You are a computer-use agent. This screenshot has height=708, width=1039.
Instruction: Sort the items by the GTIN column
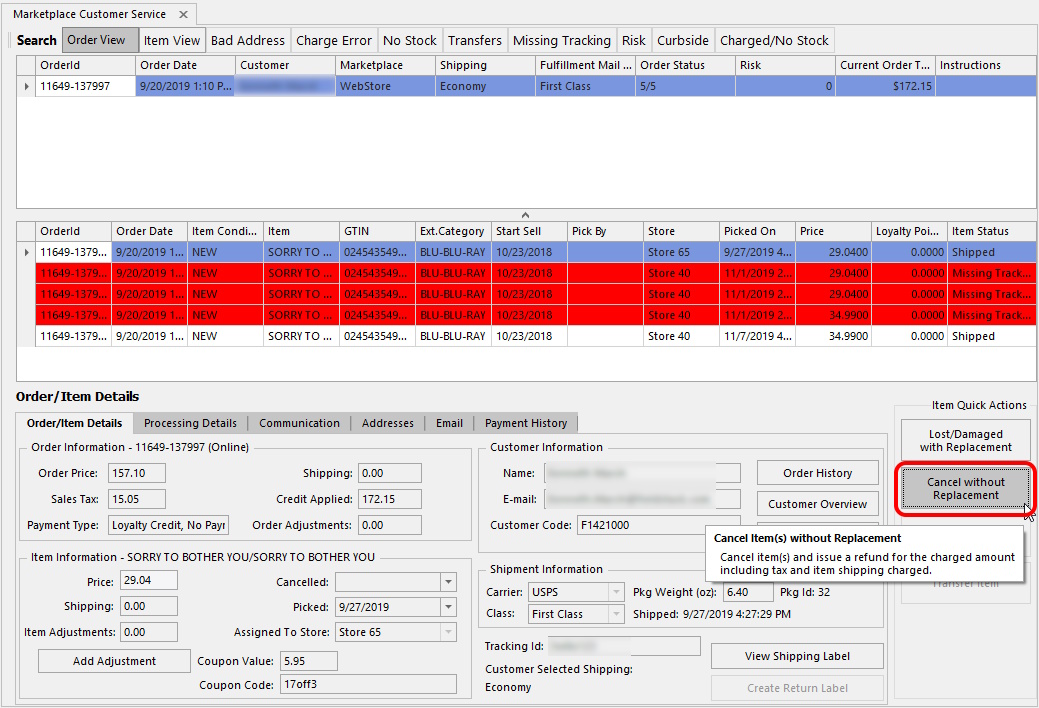click(377, 231)
